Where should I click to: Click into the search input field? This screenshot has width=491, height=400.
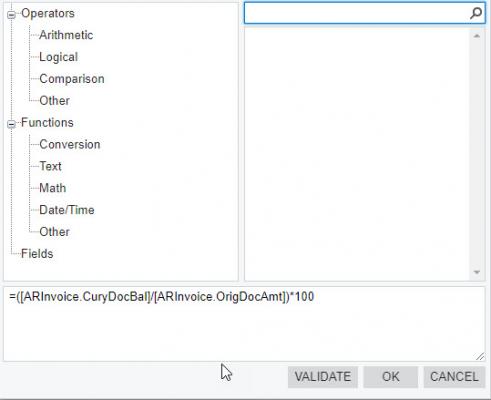pos(357,14)
